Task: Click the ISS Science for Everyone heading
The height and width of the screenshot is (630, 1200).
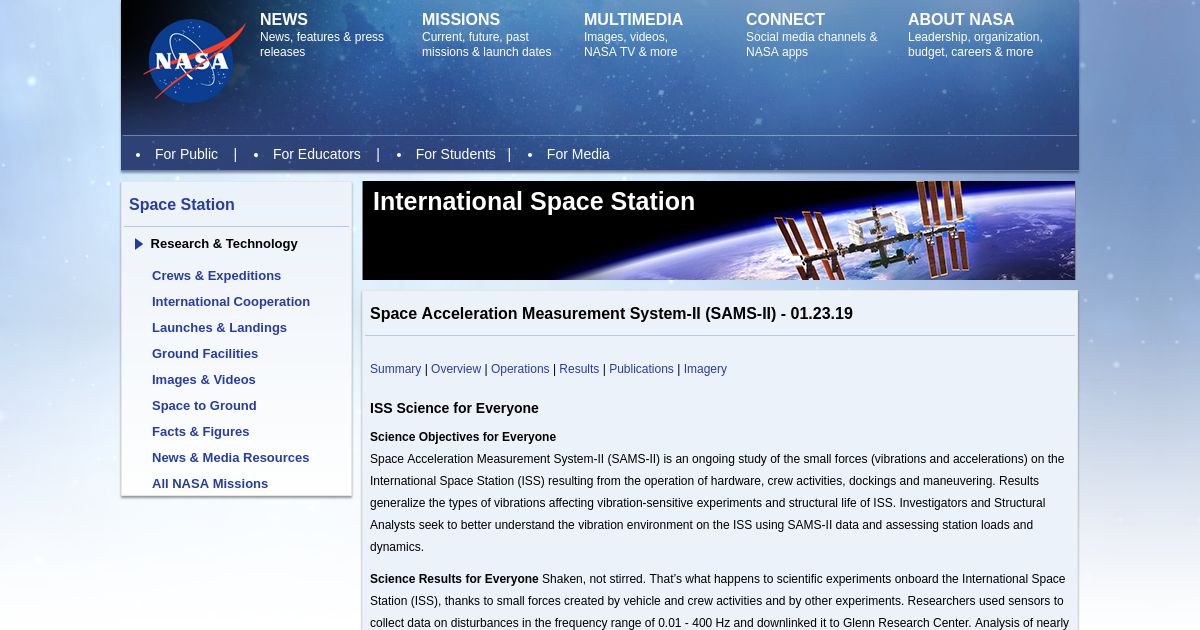Action: pos(454,408)
